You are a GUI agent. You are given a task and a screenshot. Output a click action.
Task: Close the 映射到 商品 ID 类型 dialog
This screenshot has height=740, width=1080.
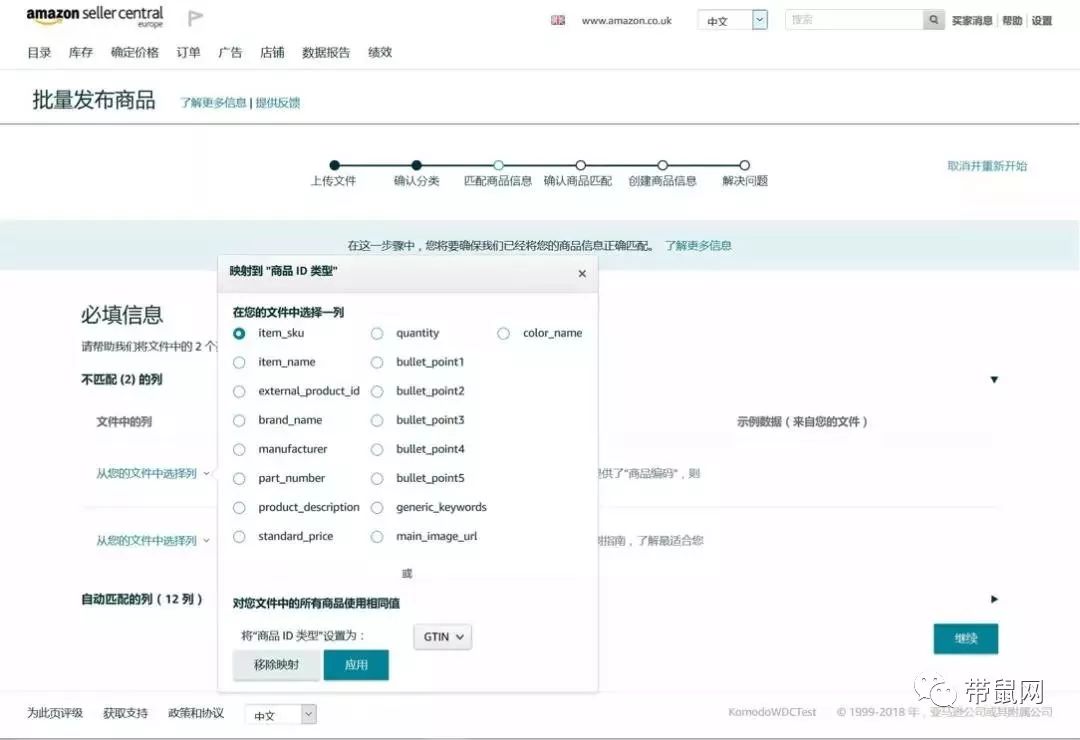[582, 274]
